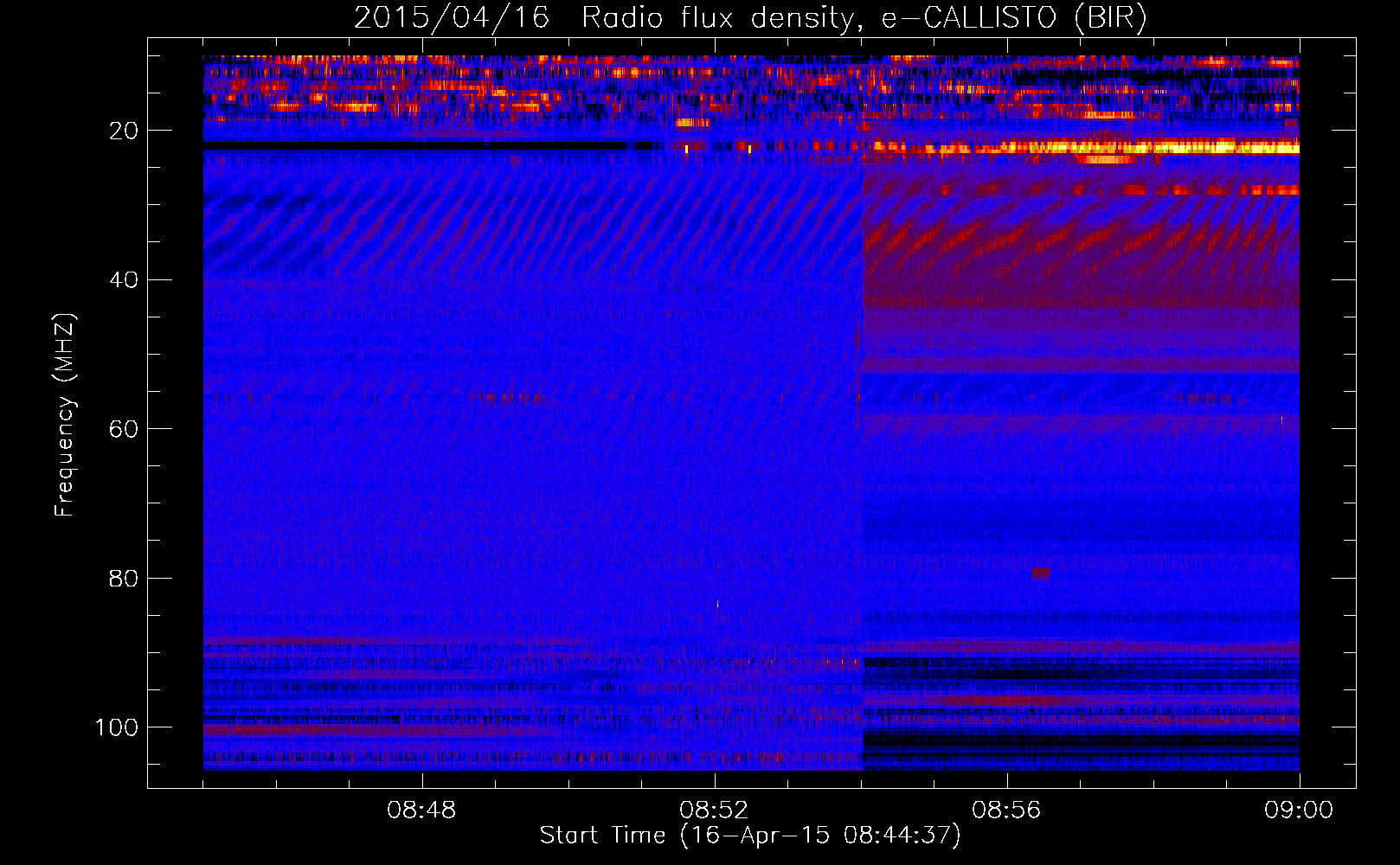Click the 08:56 time tick label
The image size is (1400, 865).
point(1006,811)
